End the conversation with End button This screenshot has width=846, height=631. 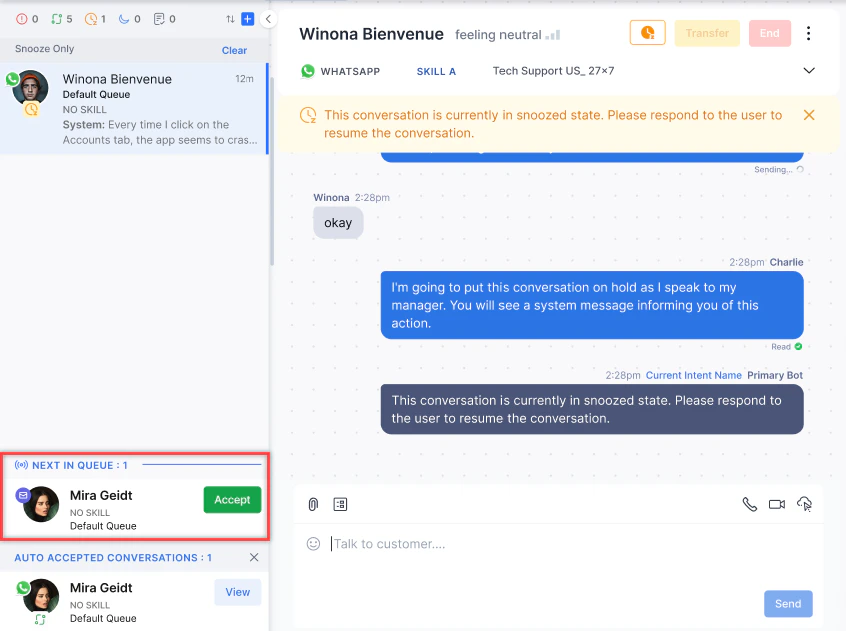(x=769, y=33)
